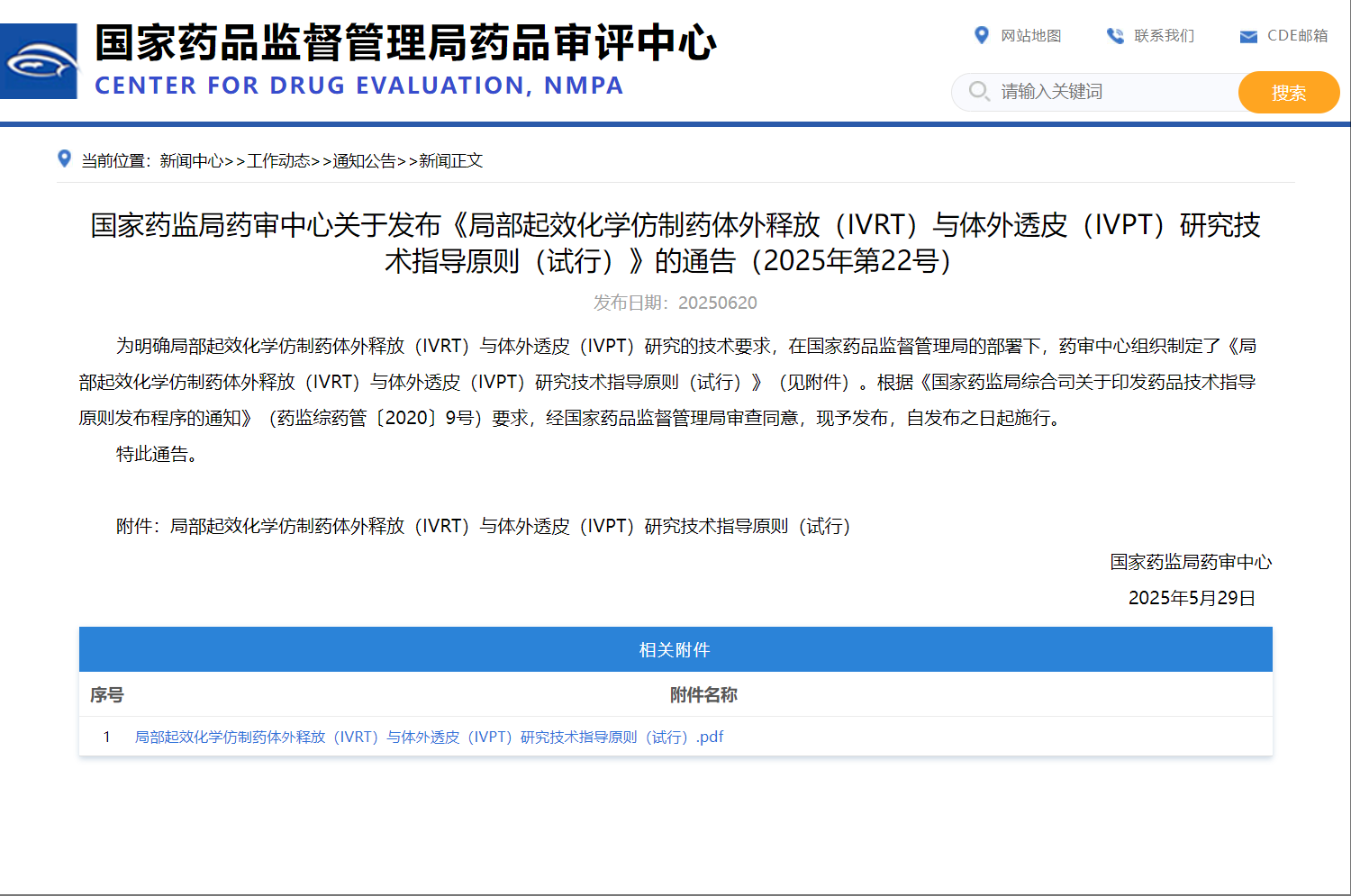This screenshot has width=1351, height=896.
Task: Click the magnifier icon in search box
Action: tap(979, 91)
